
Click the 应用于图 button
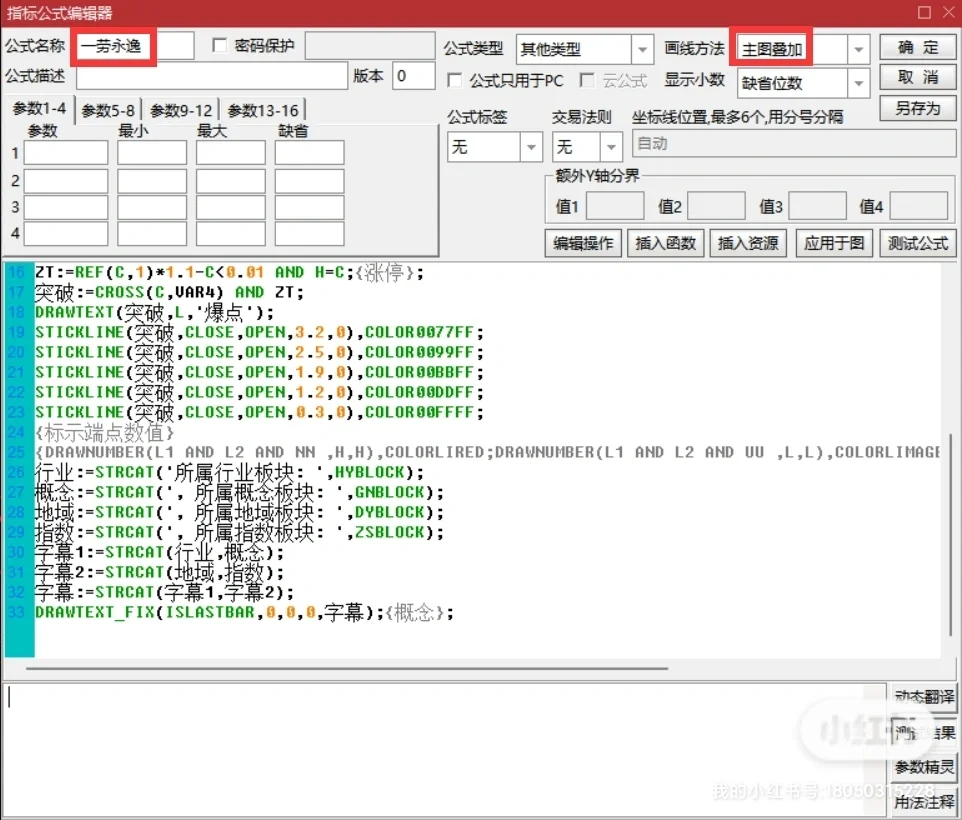(x=834, y=243)
